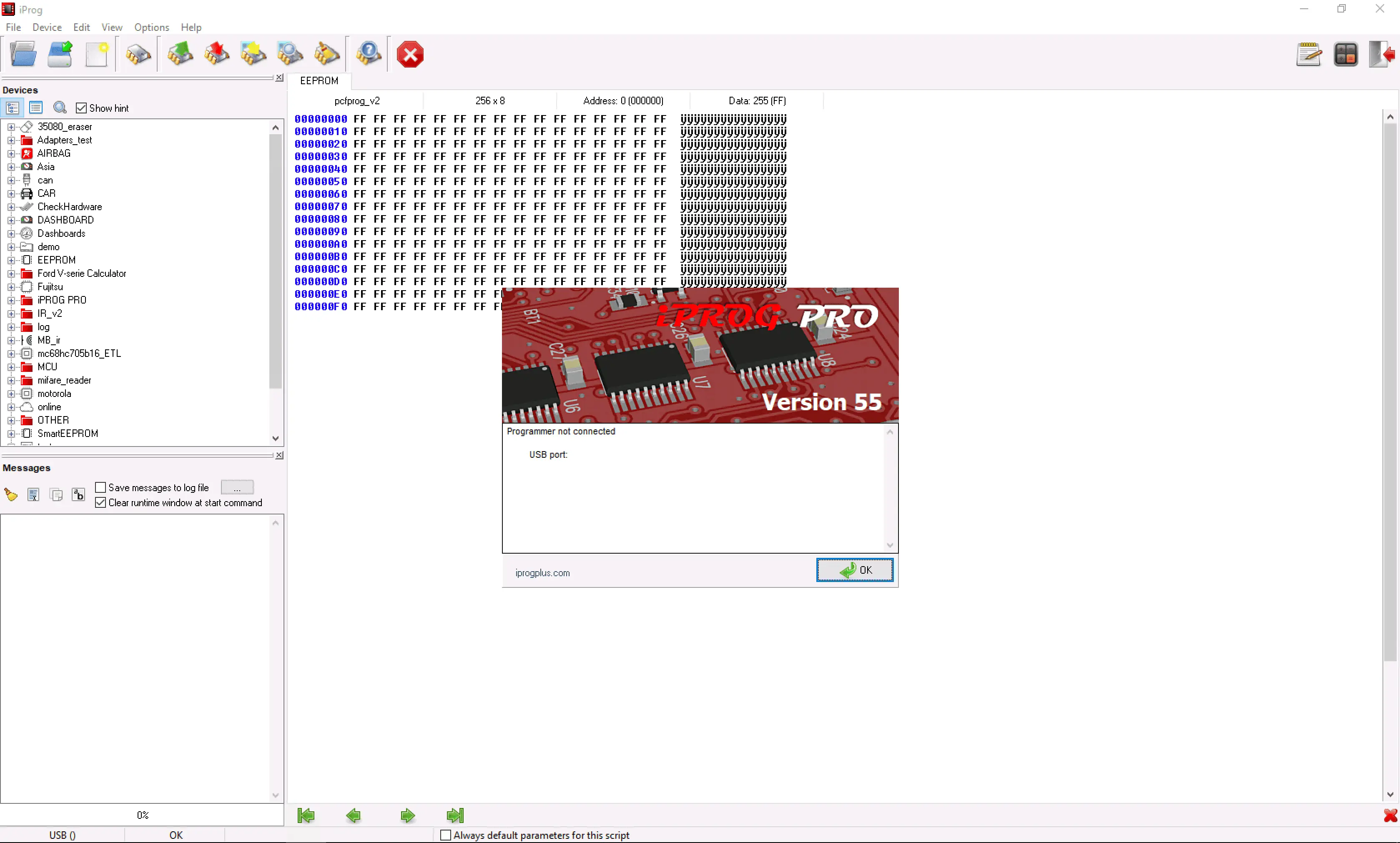Close the Devices panel with its X
The width and height of the screenshot is (1400, 843).
[279, 78]
